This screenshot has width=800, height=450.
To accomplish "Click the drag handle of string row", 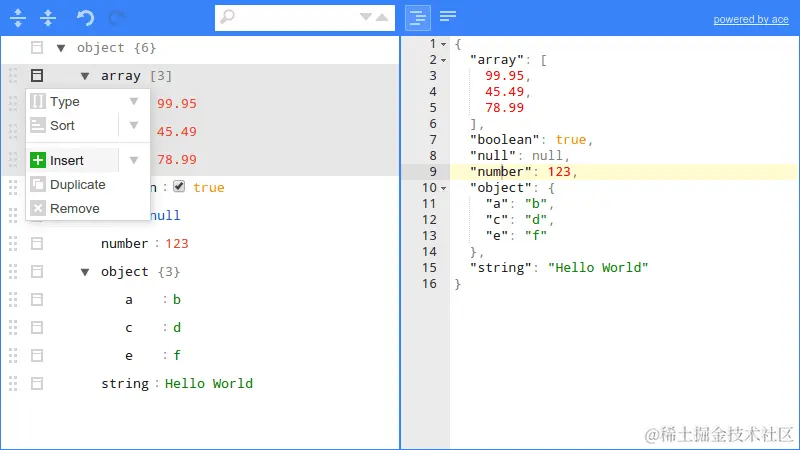I will coord(13,384).
